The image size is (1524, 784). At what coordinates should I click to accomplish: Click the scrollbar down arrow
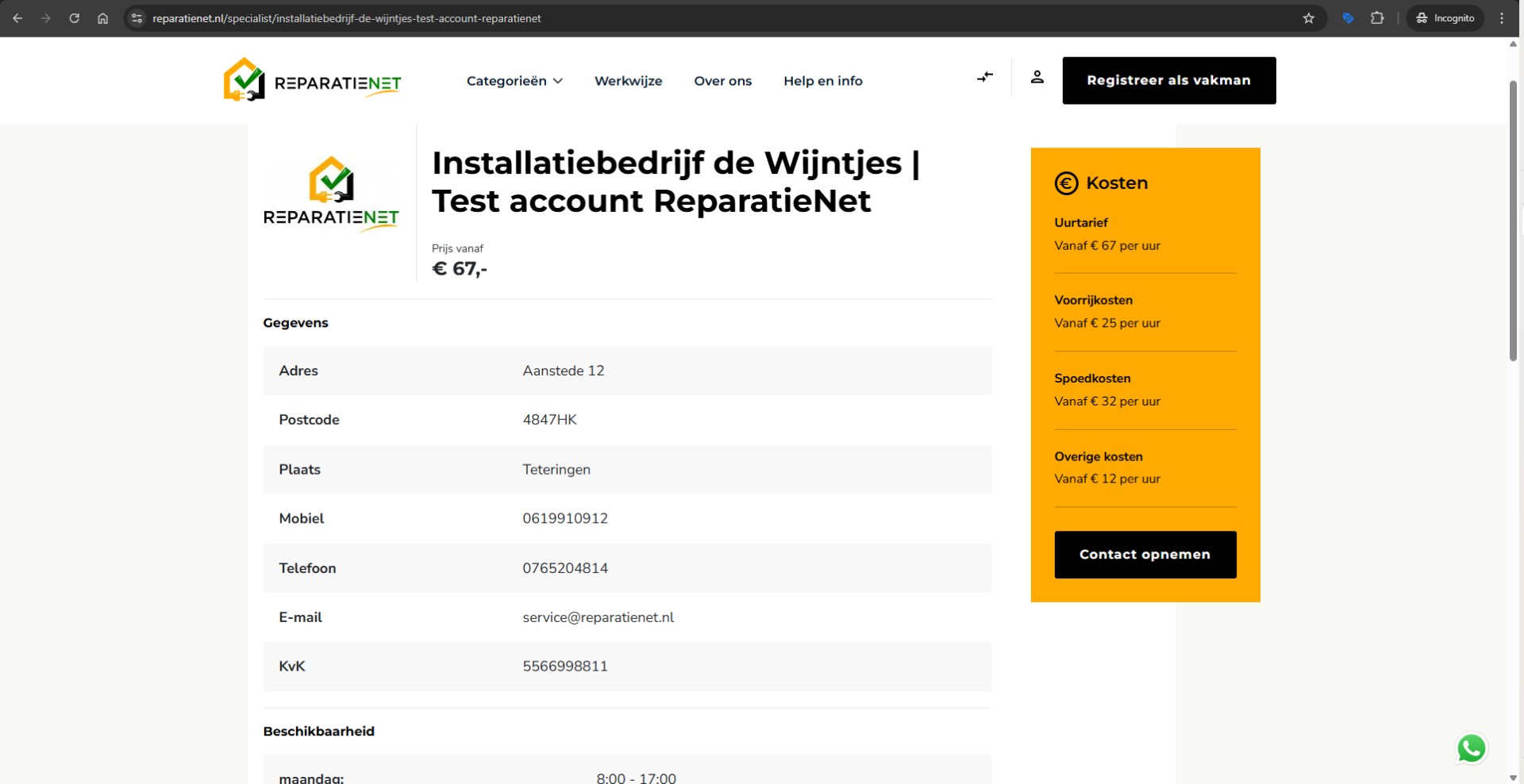pos(1514,778)
